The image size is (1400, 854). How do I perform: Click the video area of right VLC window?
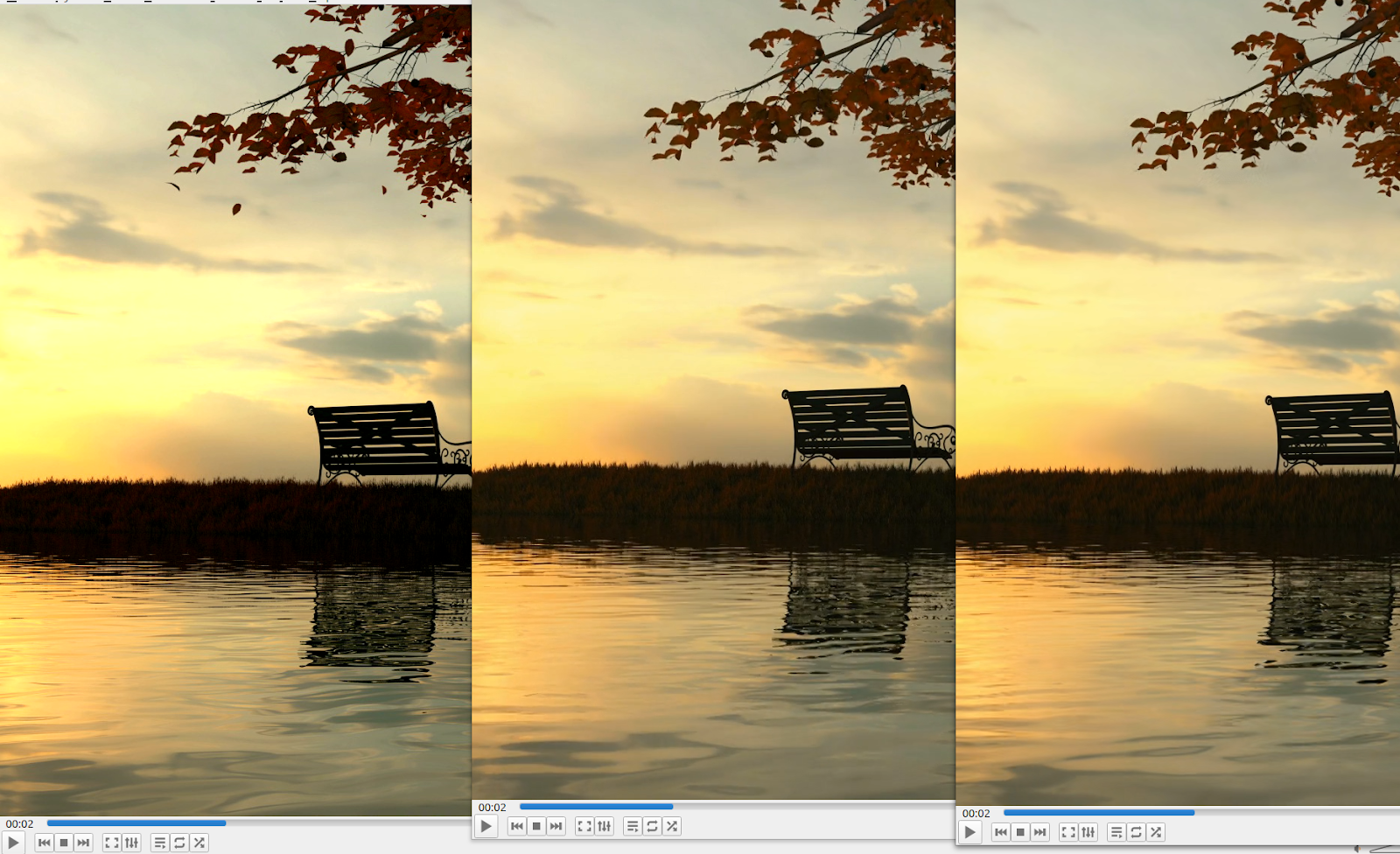(x=1178, y=402)
